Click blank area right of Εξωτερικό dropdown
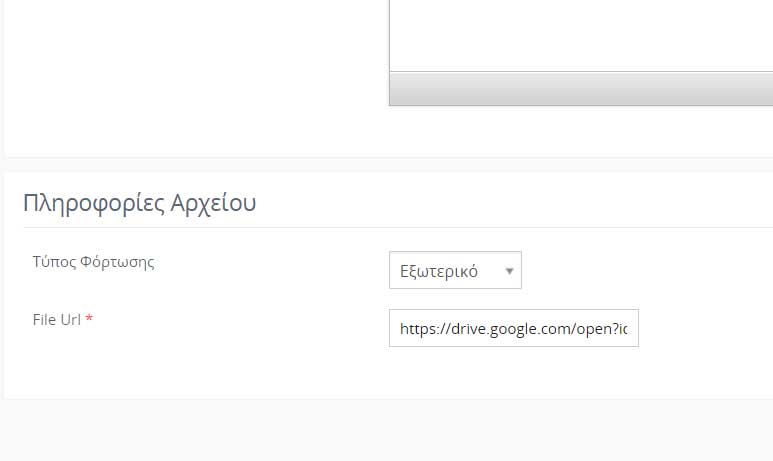The width and height of the screenshot is (773, 461). tap(646, 270)
